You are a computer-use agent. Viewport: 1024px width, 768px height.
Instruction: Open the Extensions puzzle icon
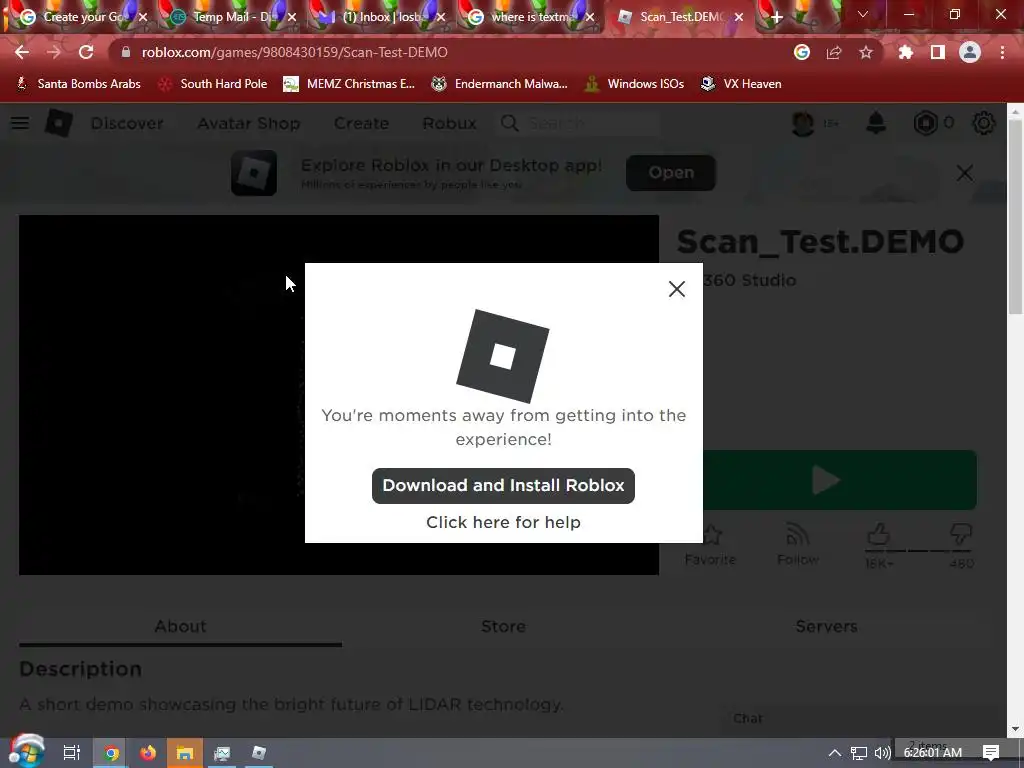[905, 52]
